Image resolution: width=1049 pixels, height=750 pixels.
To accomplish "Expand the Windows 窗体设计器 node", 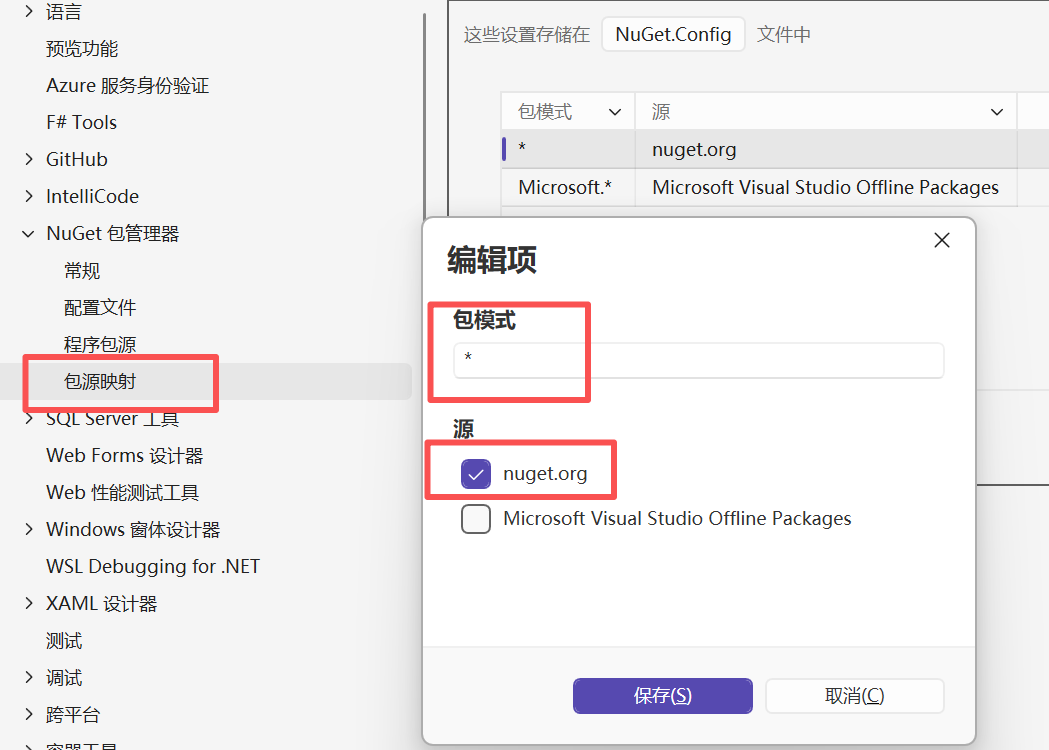I will [28, 530].
